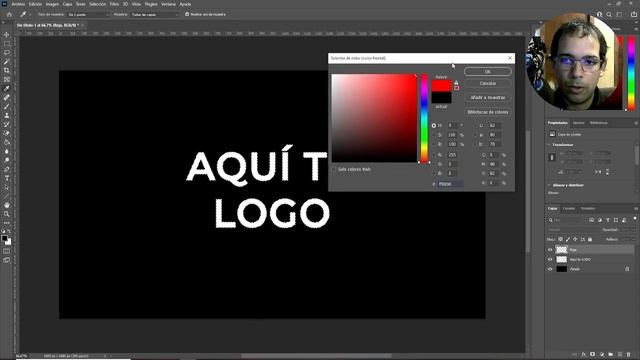
Task: Select the Move tool
Action: pyautogui.click(x=7, y=35)
